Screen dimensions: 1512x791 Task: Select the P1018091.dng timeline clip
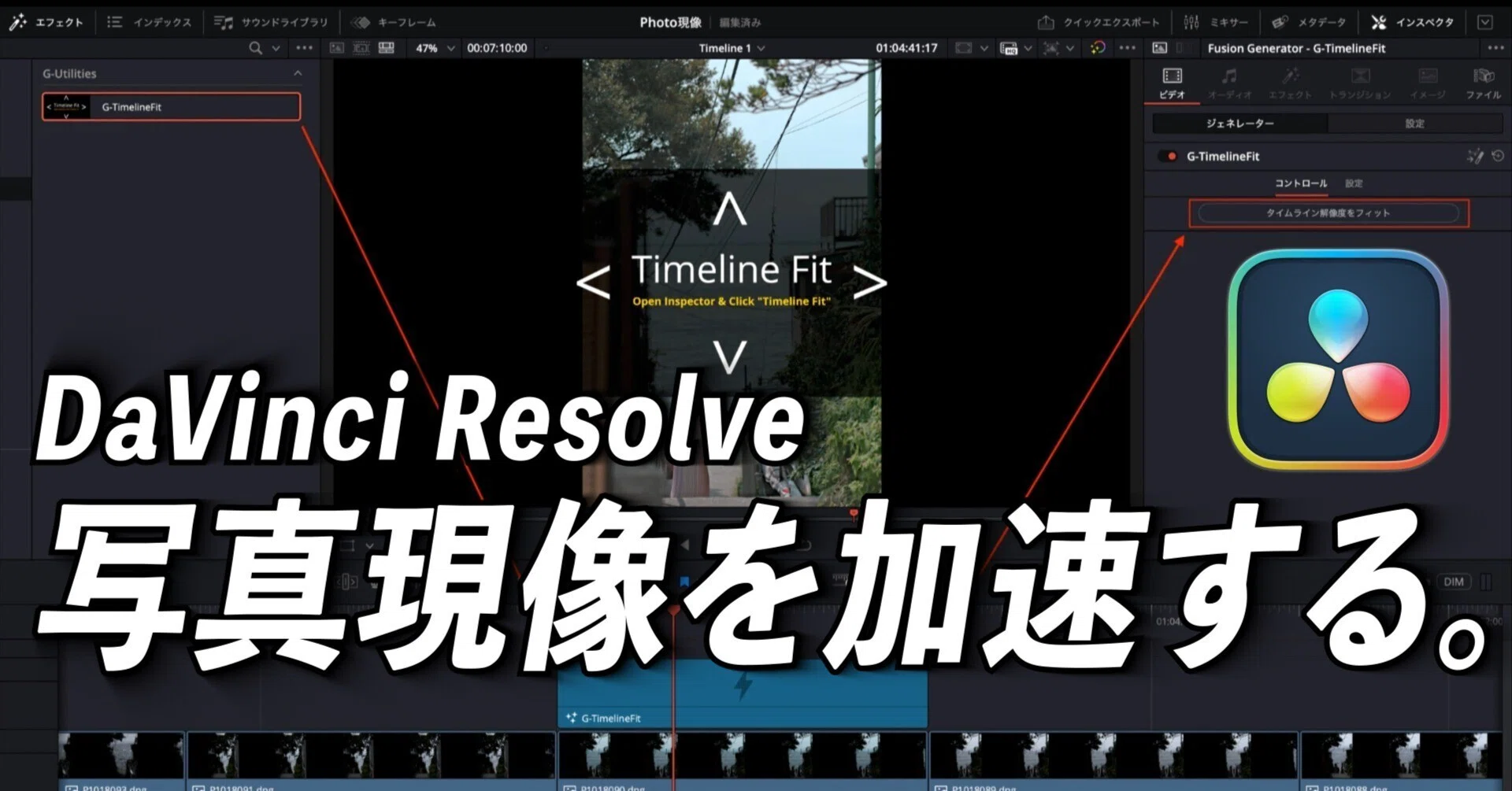tap(371, 762)
